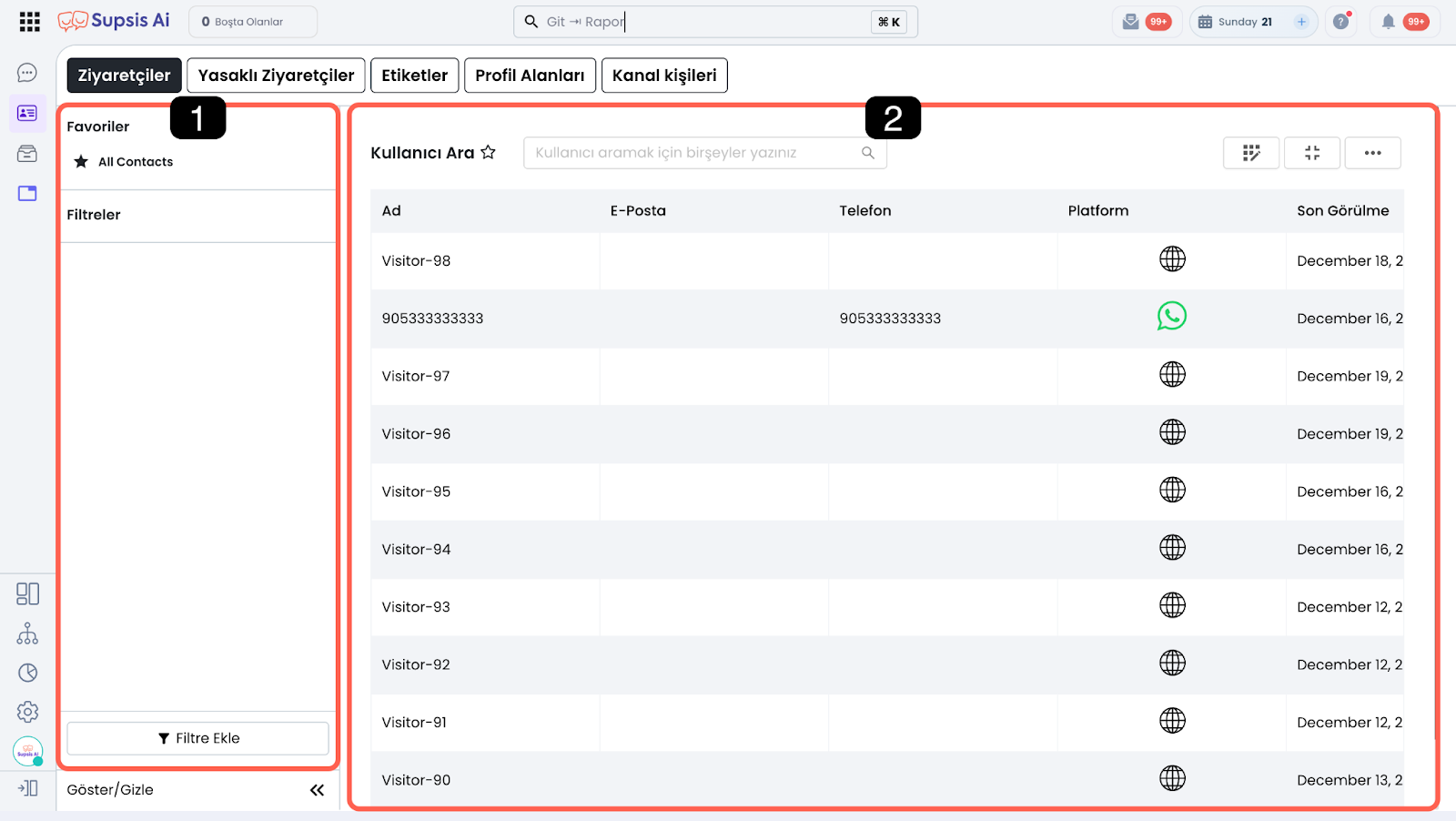Click the Filtre Ekle button

[x=197, y=738]
